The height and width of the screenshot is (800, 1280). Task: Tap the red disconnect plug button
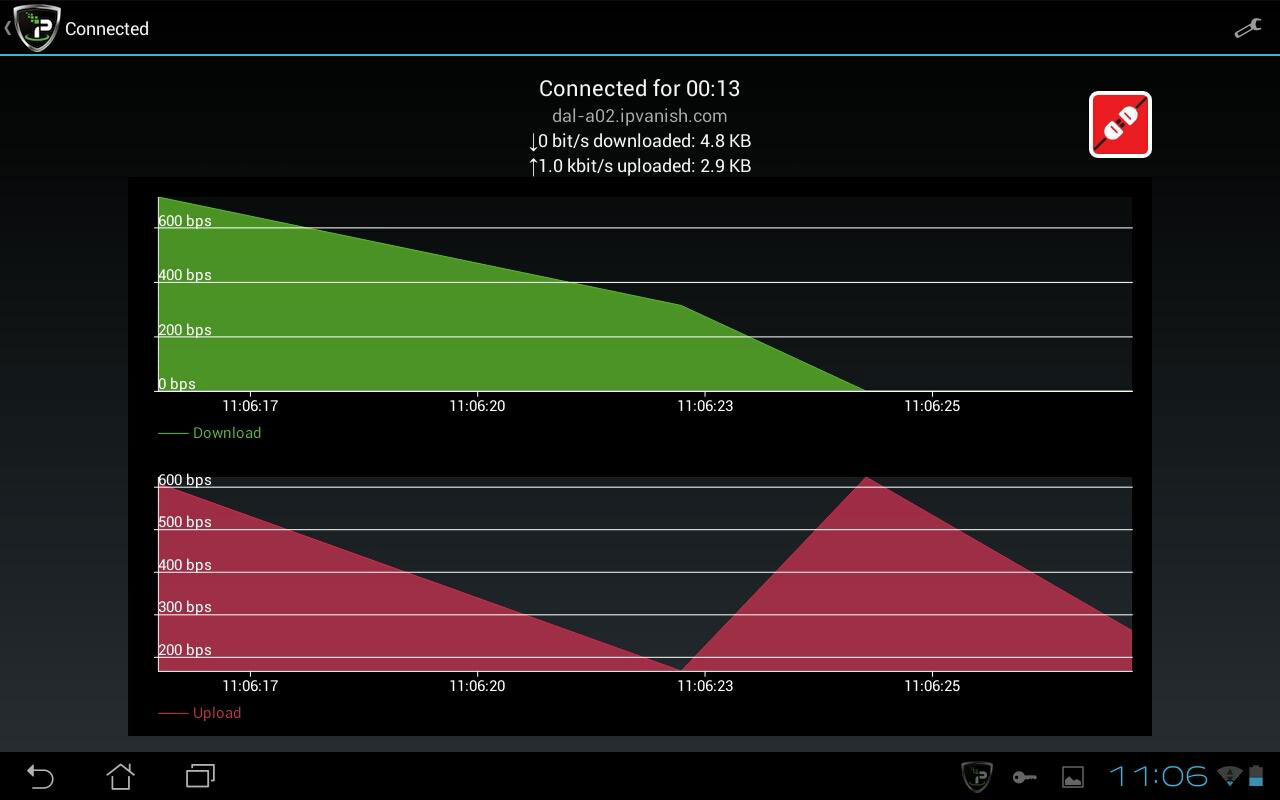(x=1120, y=125)
